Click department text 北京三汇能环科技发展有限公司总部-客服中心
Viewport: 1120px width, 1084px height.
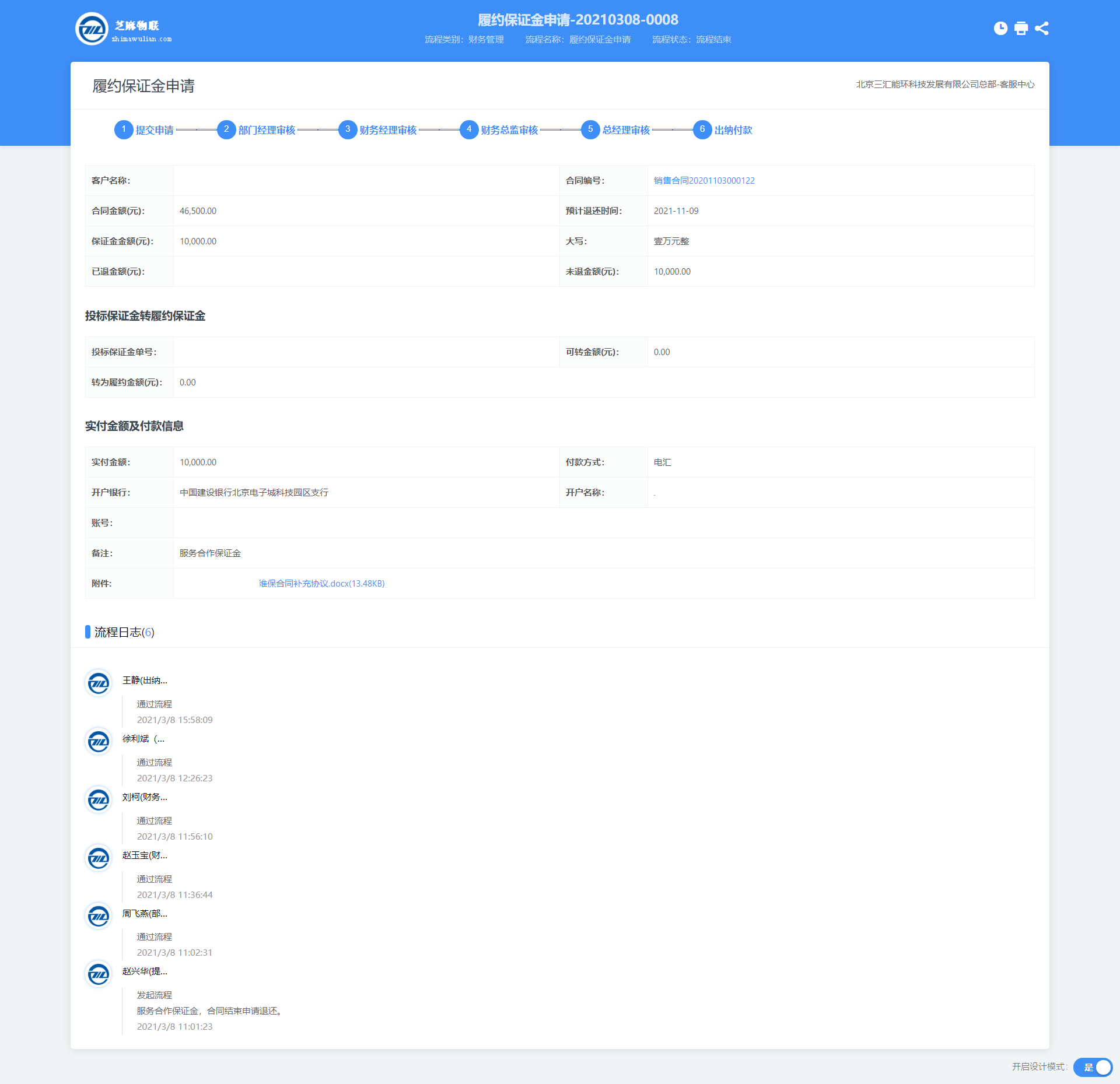point(945,85)
